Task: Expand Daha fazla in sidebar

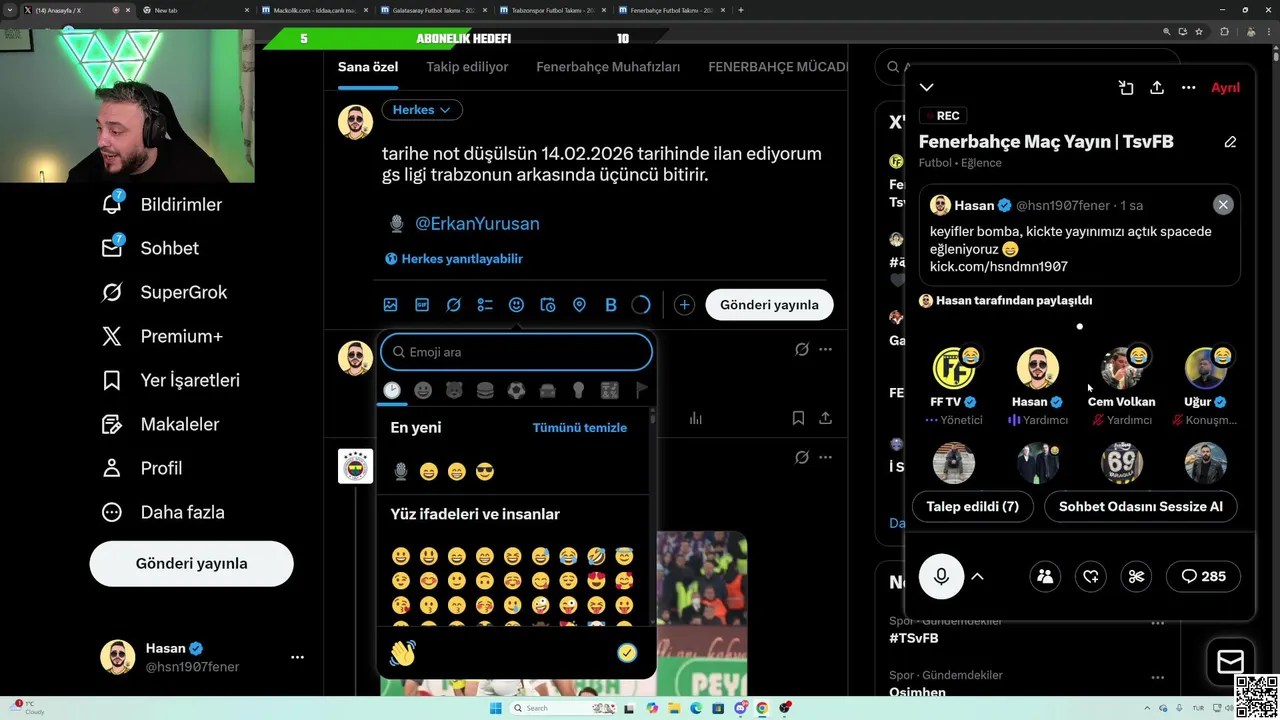Action: [x=163, y=512]
